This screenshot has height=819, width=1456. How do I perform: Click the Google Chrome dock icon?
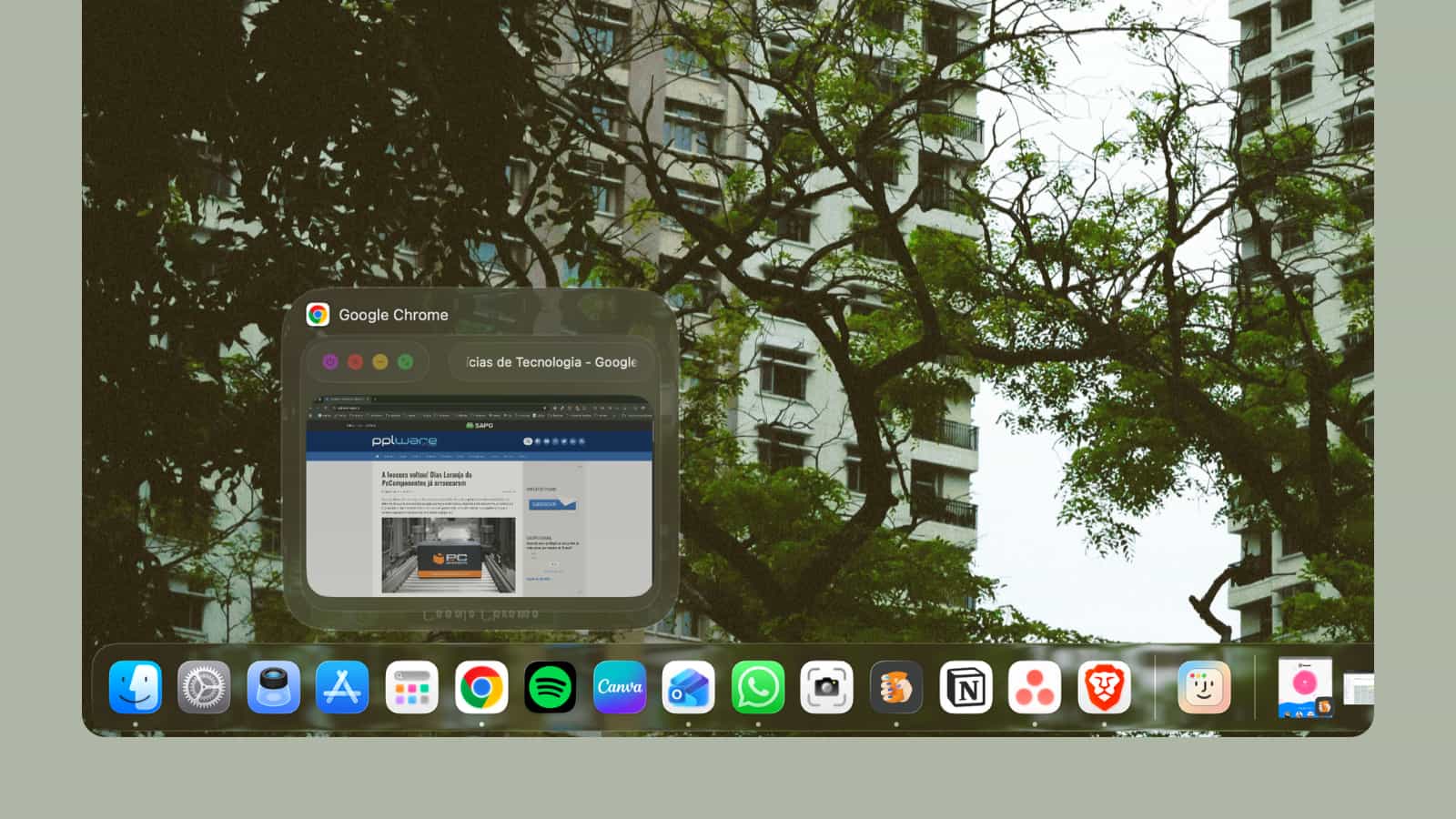[481, 687]
